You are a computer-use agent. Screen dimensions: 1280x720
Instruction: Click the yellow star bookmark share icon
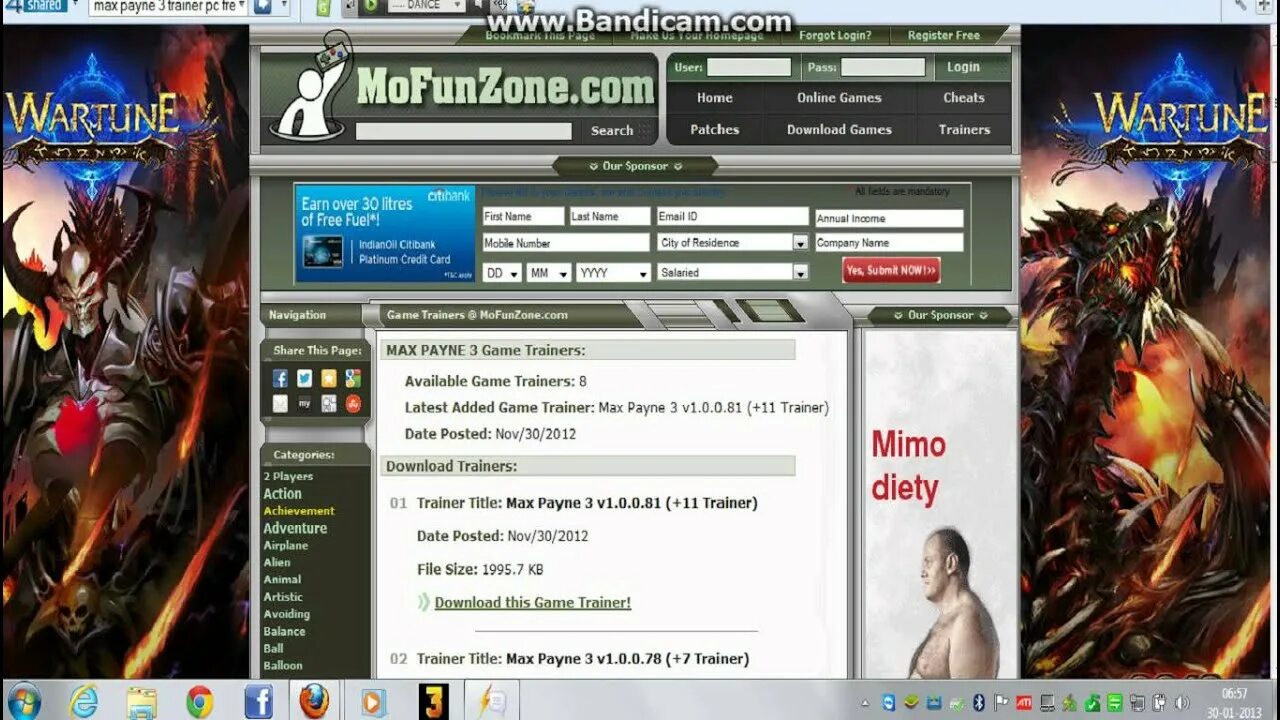(x=328, y=378)
